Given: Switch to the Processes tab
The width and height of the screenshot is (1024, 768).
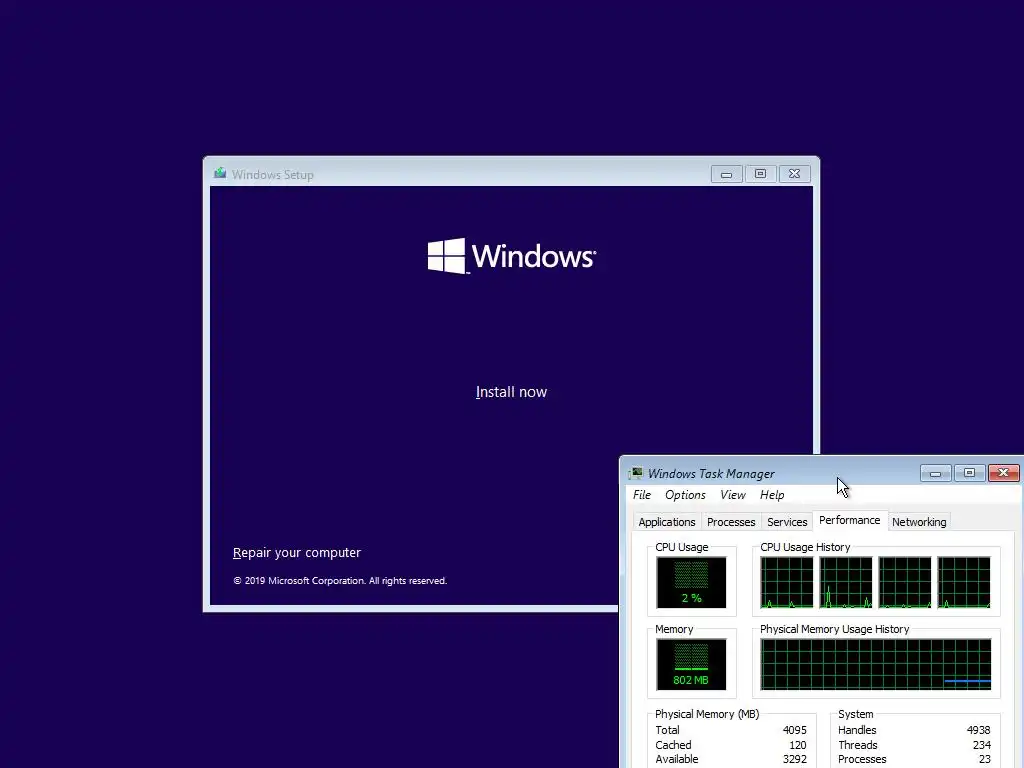Looking at the screenshot, I should click(731, 522).
